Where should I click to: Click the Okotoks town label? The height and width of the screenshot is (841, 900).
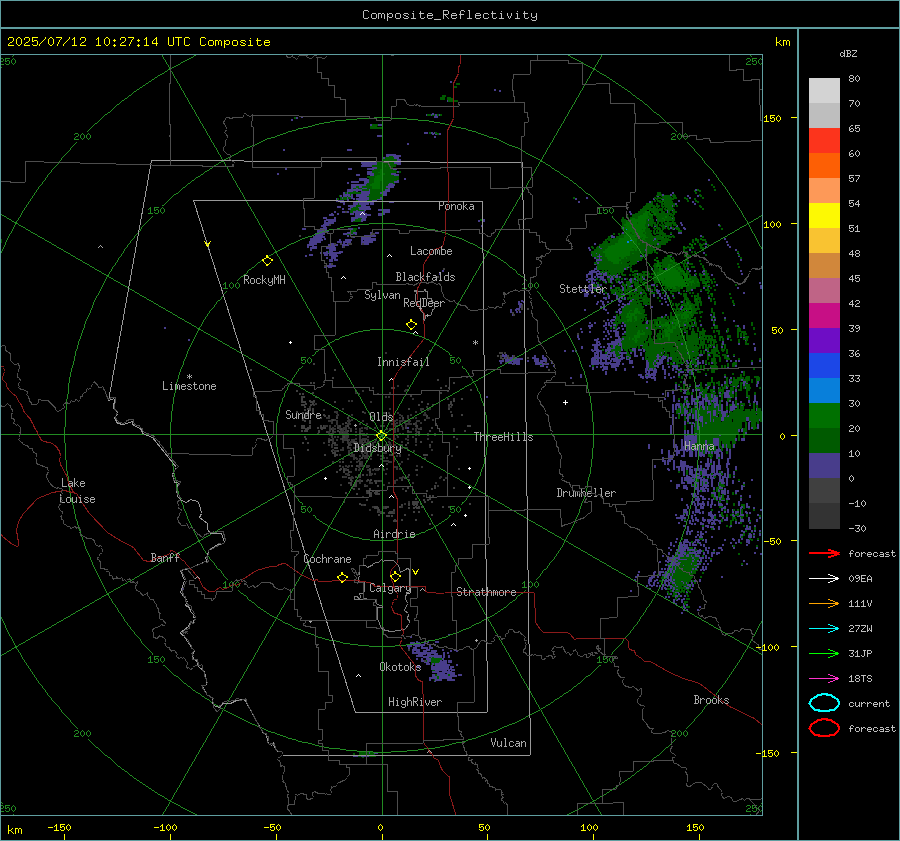400,667
